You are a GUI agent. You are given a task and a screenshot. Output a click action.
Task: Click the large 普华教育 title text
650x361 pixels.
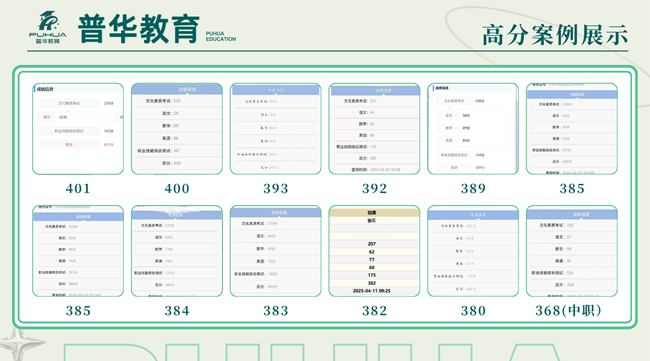[139, 29]
